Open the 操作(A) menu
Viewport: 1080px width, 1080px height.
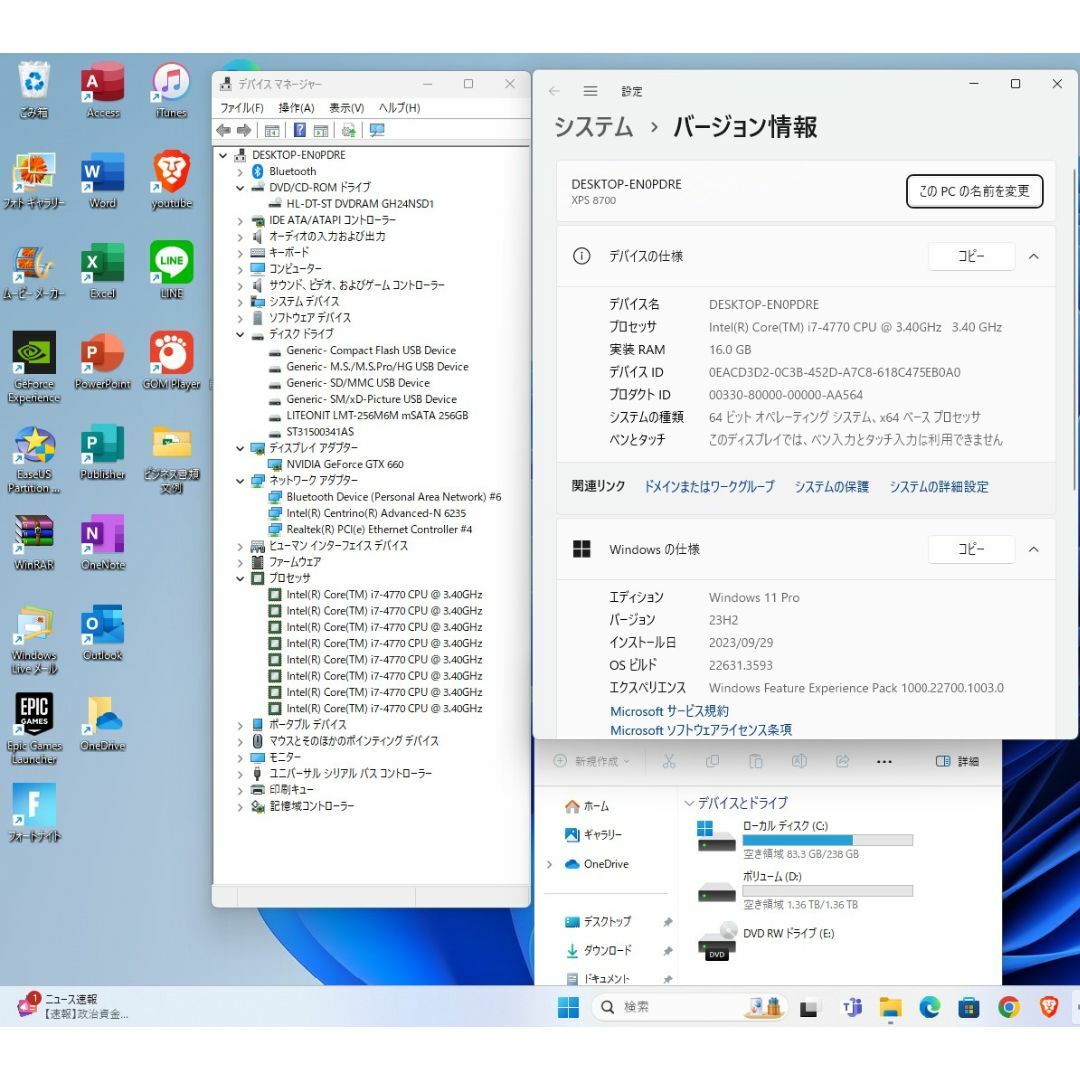(x=296, y=108)
